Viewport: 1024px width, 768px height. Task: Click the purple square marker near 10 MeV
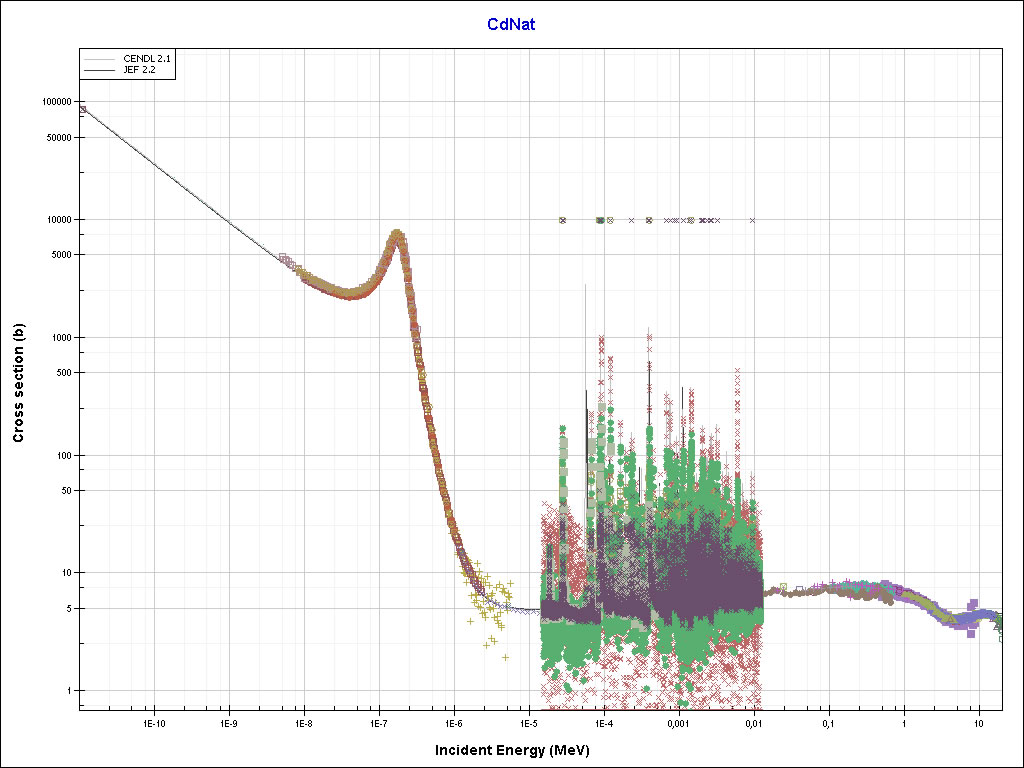coord(972,632)
